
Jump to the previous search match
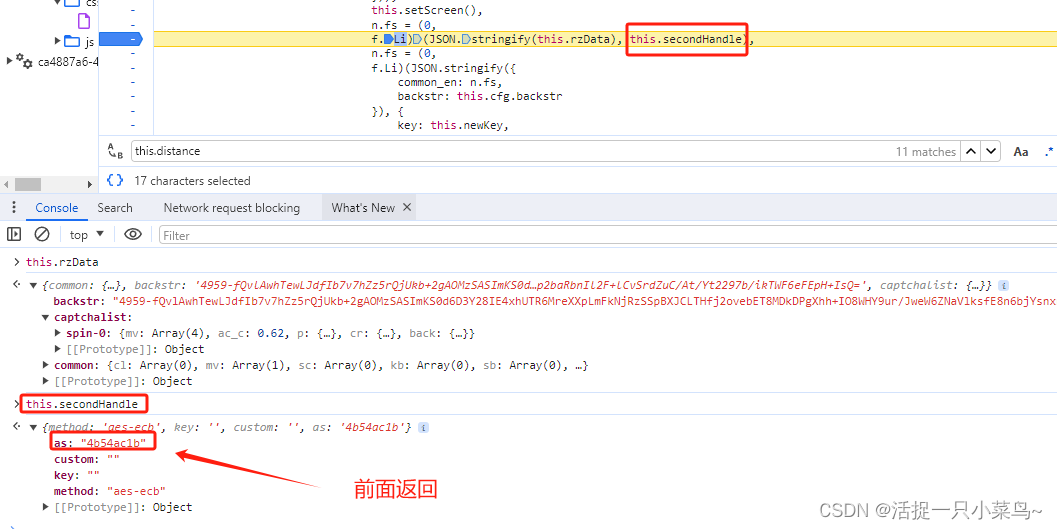[x=970, y=151]
